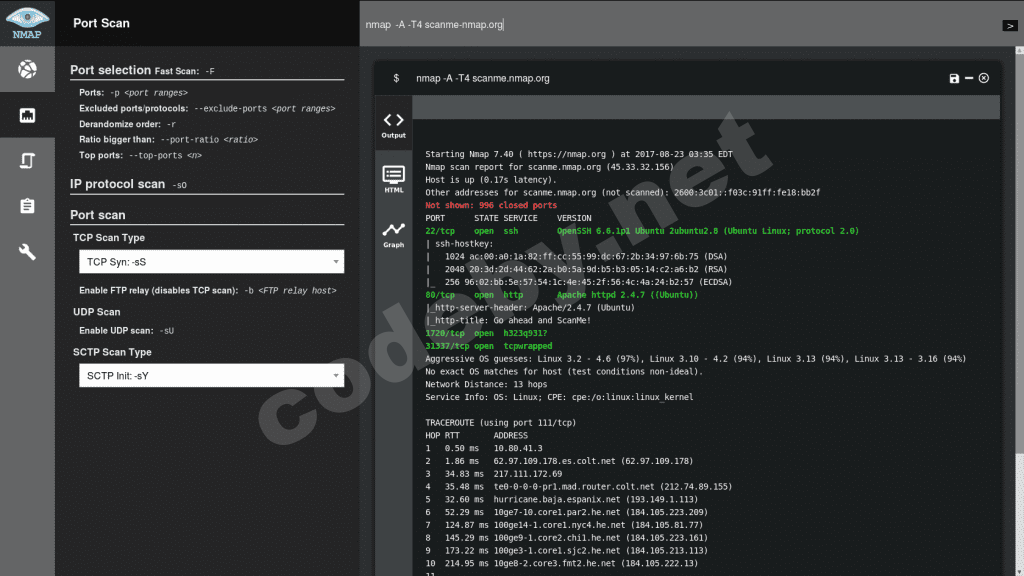Toggle Enable UDP scan -sU
This screenshot has height=576, width=1024.
pos(127,330)
